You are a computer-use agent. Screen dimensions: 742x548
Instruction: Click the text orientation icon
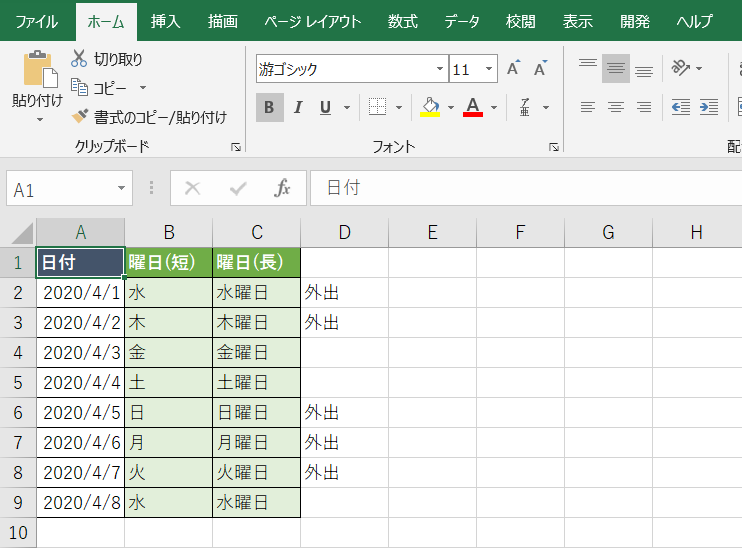click(x=680, y=68)
